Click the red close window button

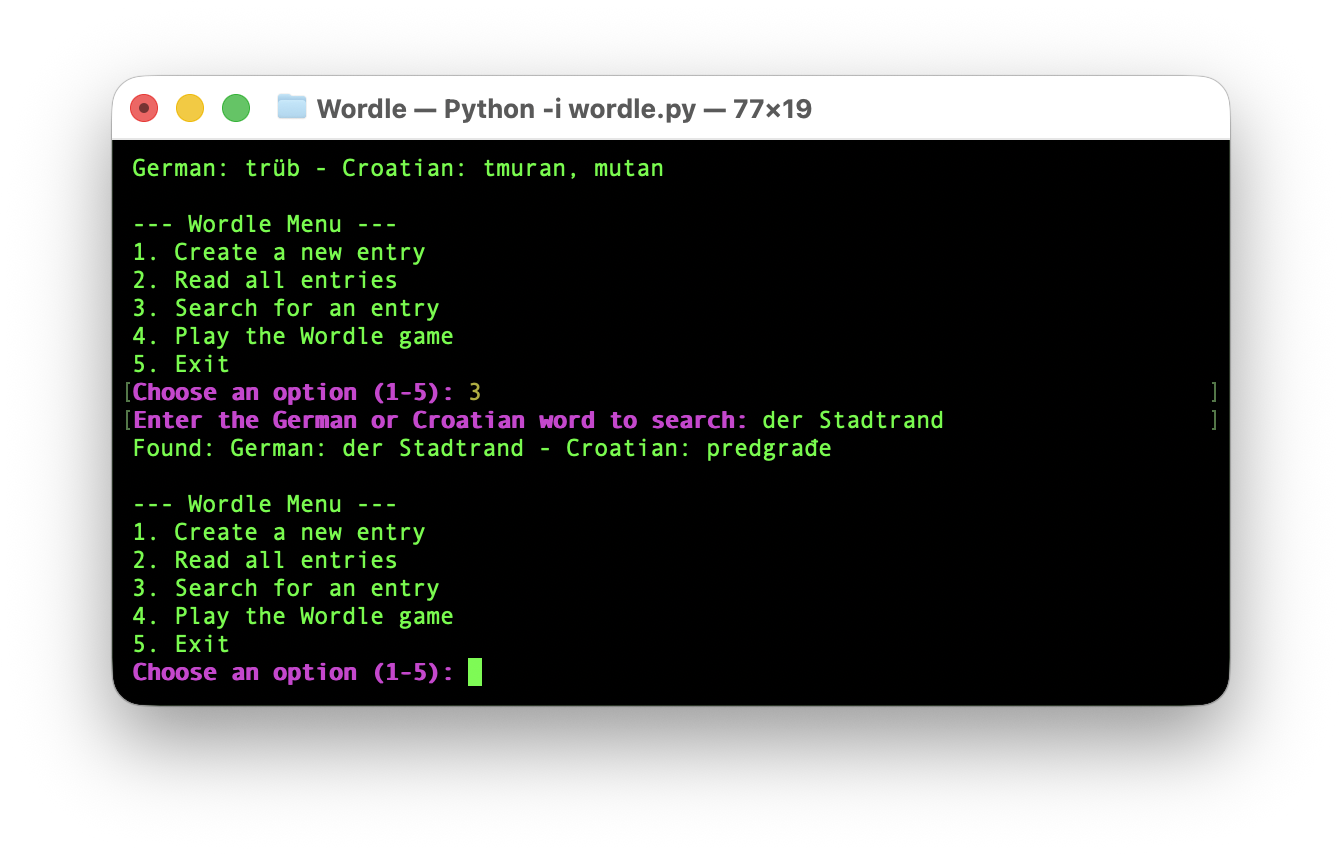[x=144, y=108]
